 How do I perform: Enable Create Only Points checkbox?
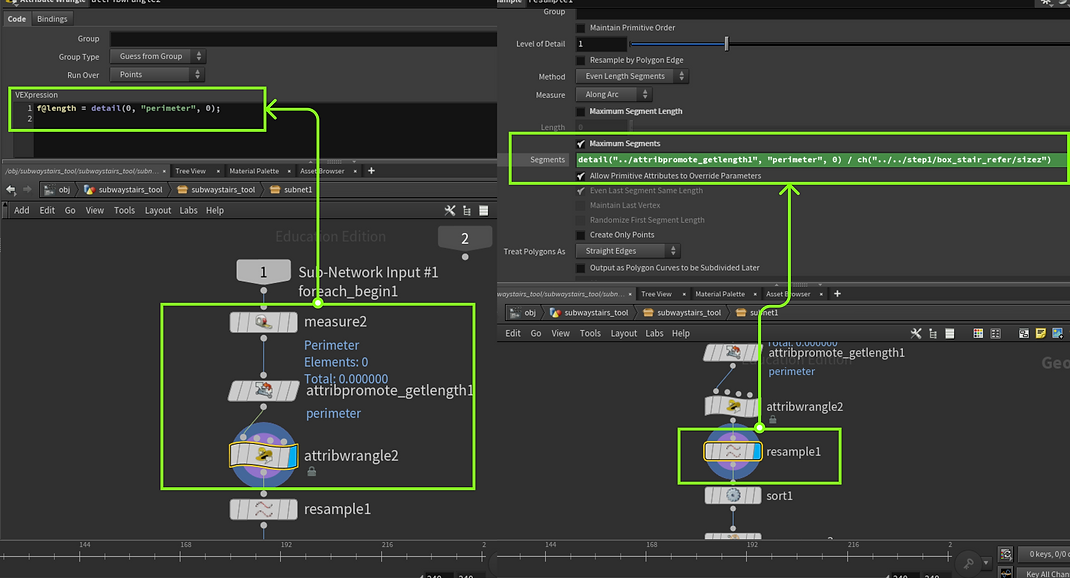(x=581, y=235)
